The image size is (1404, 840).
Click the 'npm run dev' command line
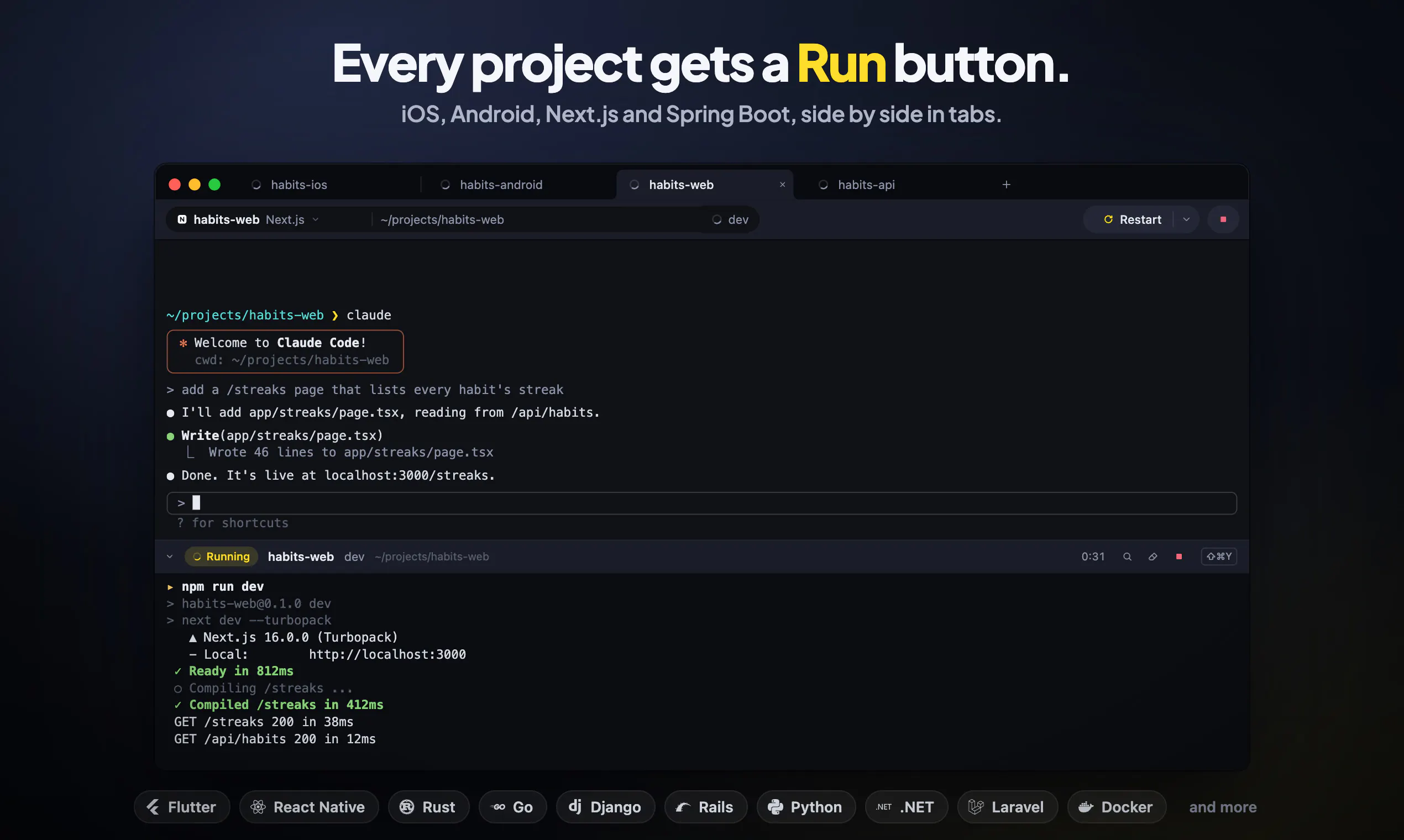pyautogui.click(x=223, y=586)
